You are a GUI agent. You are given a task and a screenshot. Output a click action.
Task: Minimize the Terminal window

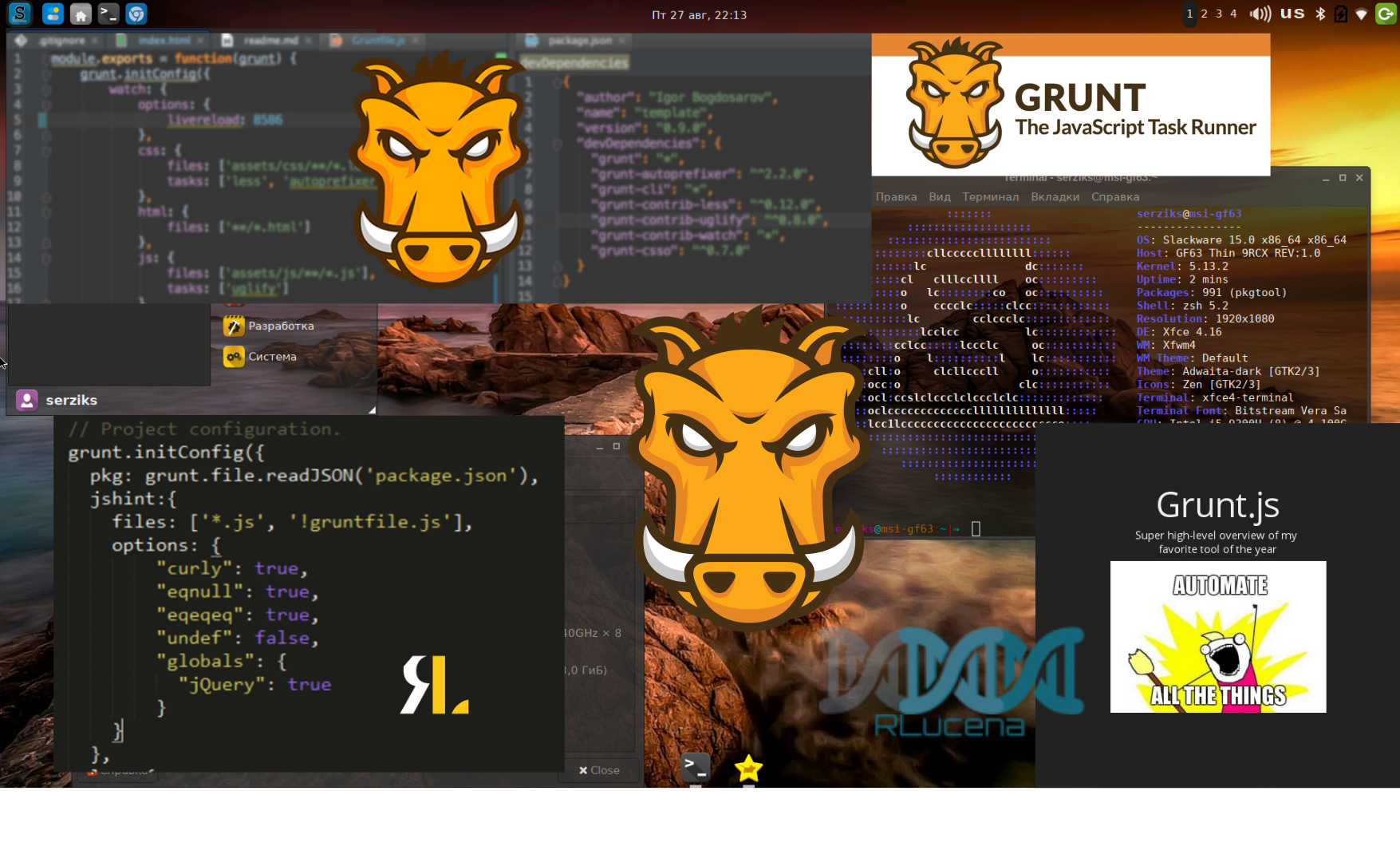point(1326,179)
